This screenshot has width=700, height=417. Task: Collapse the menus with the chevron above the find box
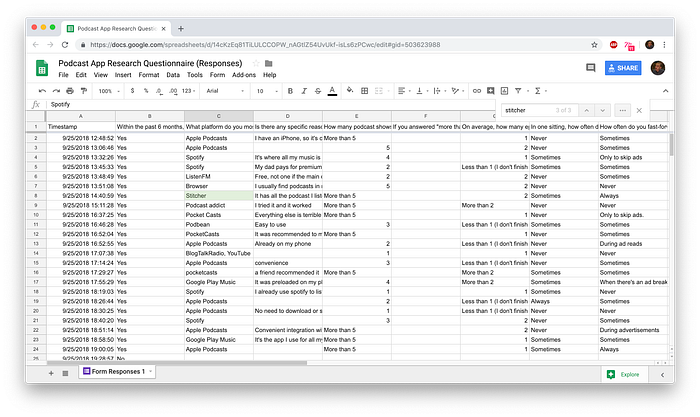(x=665, y=91)
